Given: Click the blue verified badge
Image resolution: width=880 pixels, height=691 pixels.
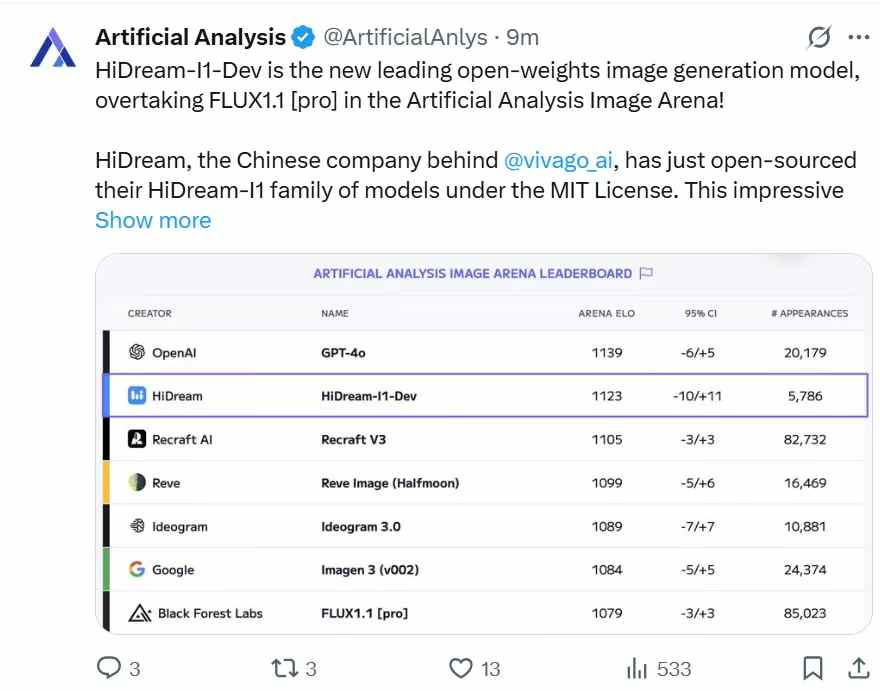Looking at the screenshot, I should point(303,38).
